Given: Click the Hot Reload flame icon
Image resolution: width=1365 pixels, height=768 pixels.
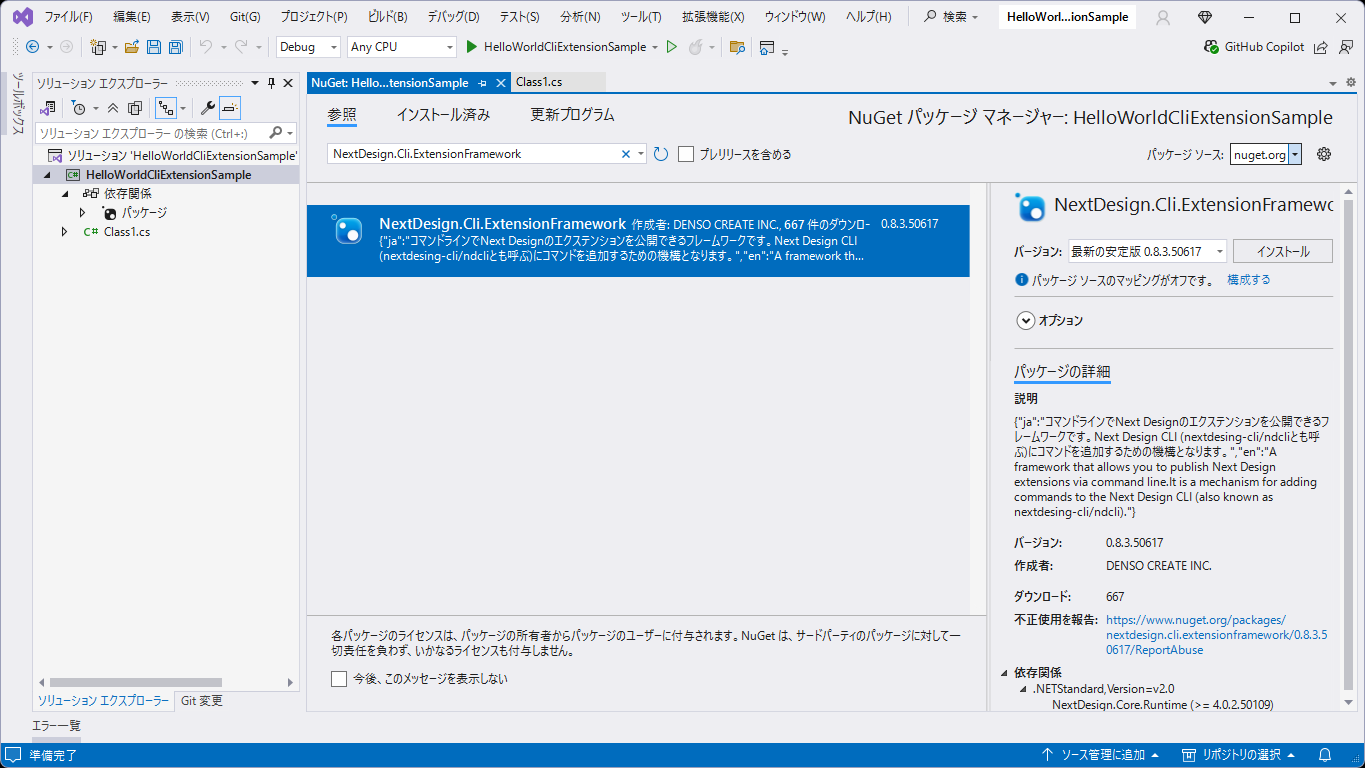Looking at the screenshot, I should (695, 47).
